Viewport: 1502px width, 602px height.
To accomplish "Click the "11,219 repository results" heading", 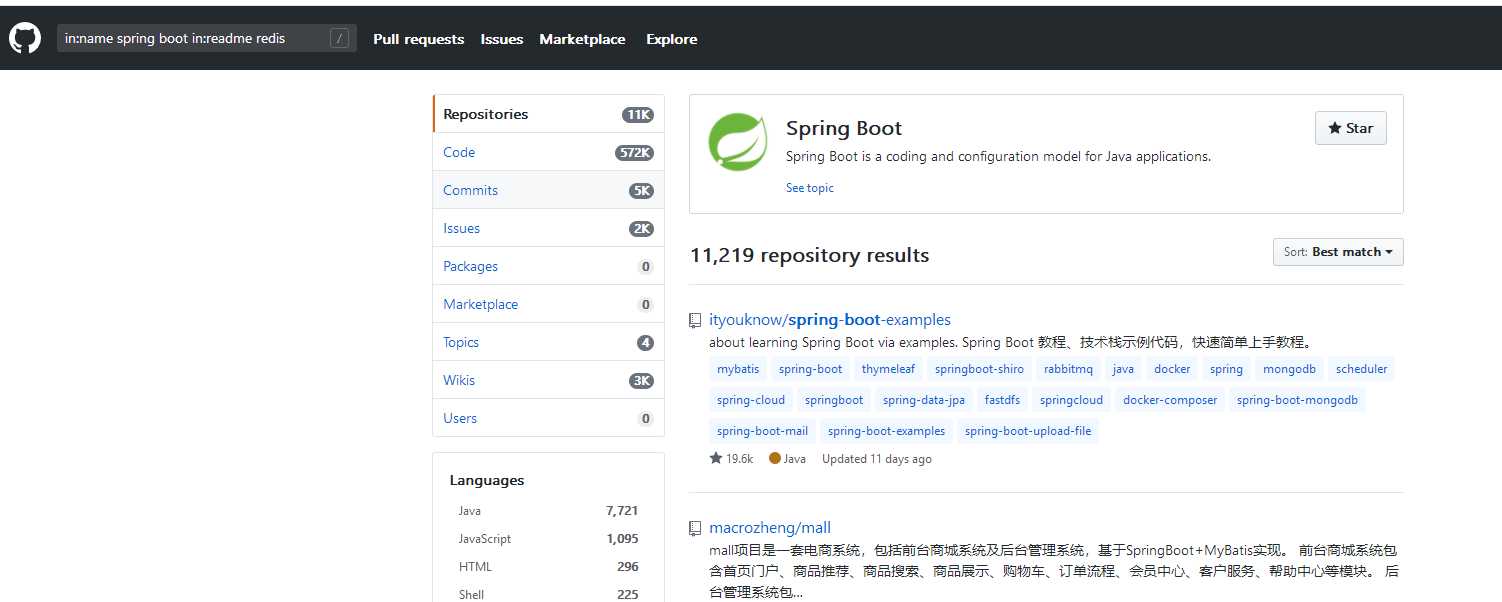I will [810, 255].
